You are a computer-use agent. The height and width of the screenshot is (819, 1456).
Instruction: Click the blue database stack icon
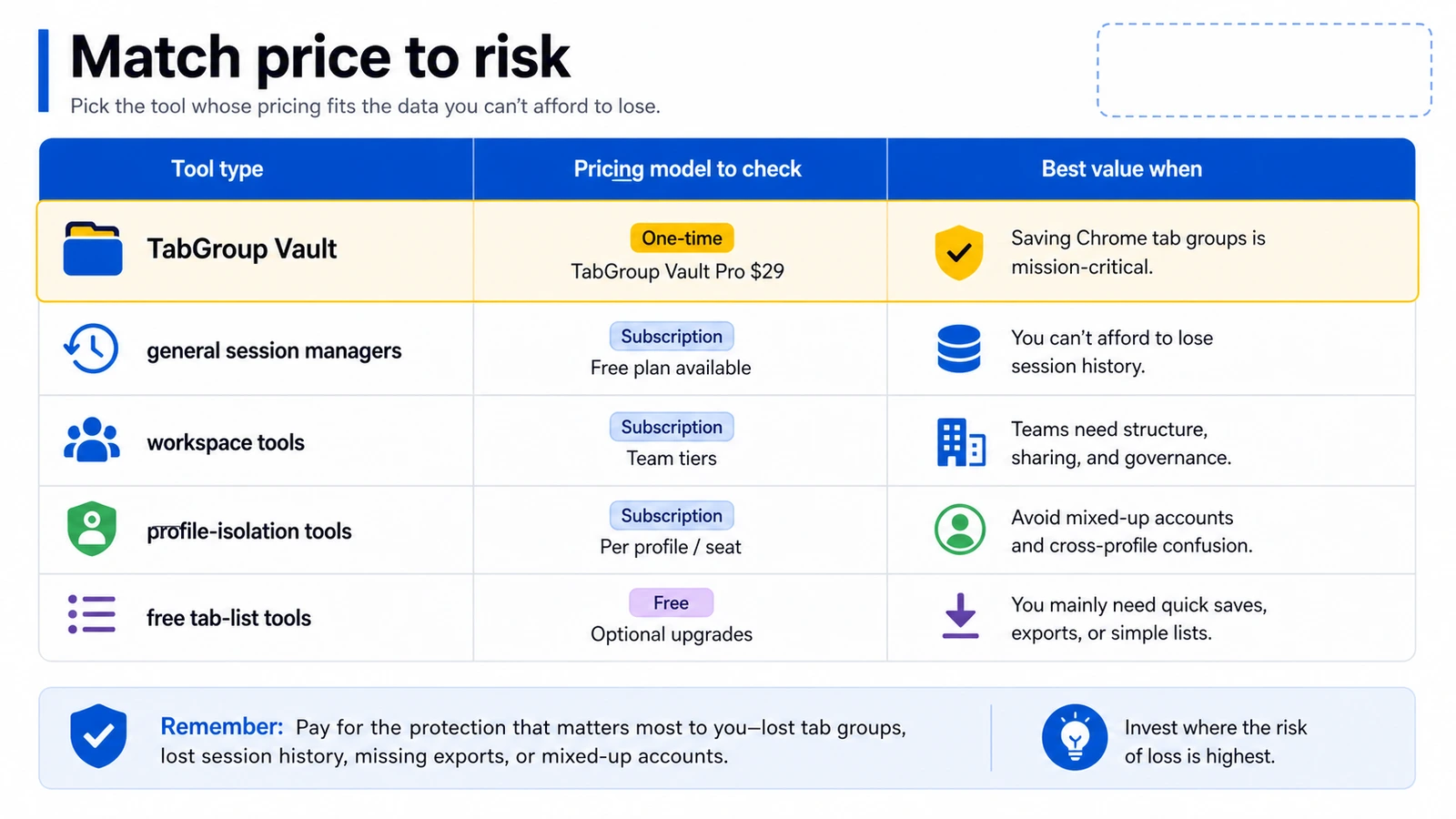[959, 349]
